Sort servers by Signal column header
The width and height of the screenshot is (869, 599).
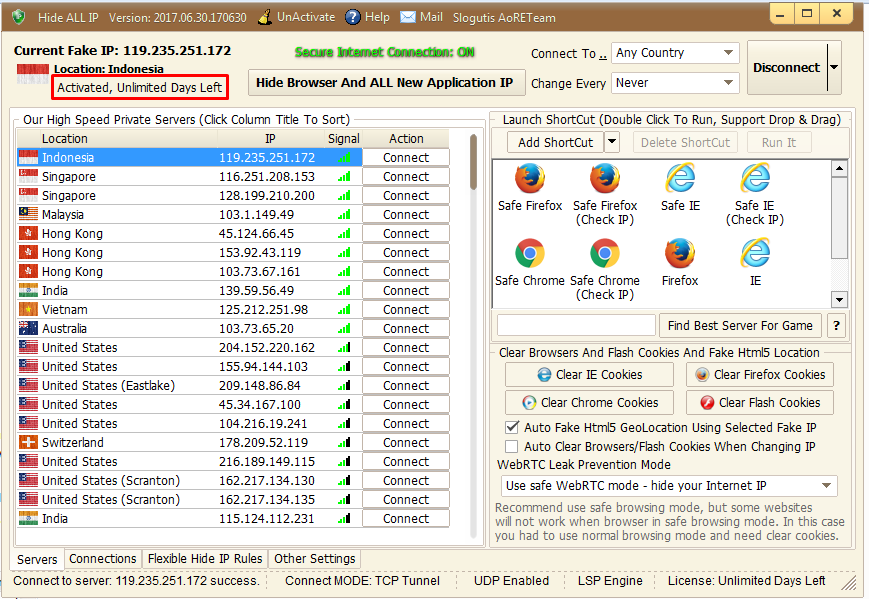pos(344,139)
